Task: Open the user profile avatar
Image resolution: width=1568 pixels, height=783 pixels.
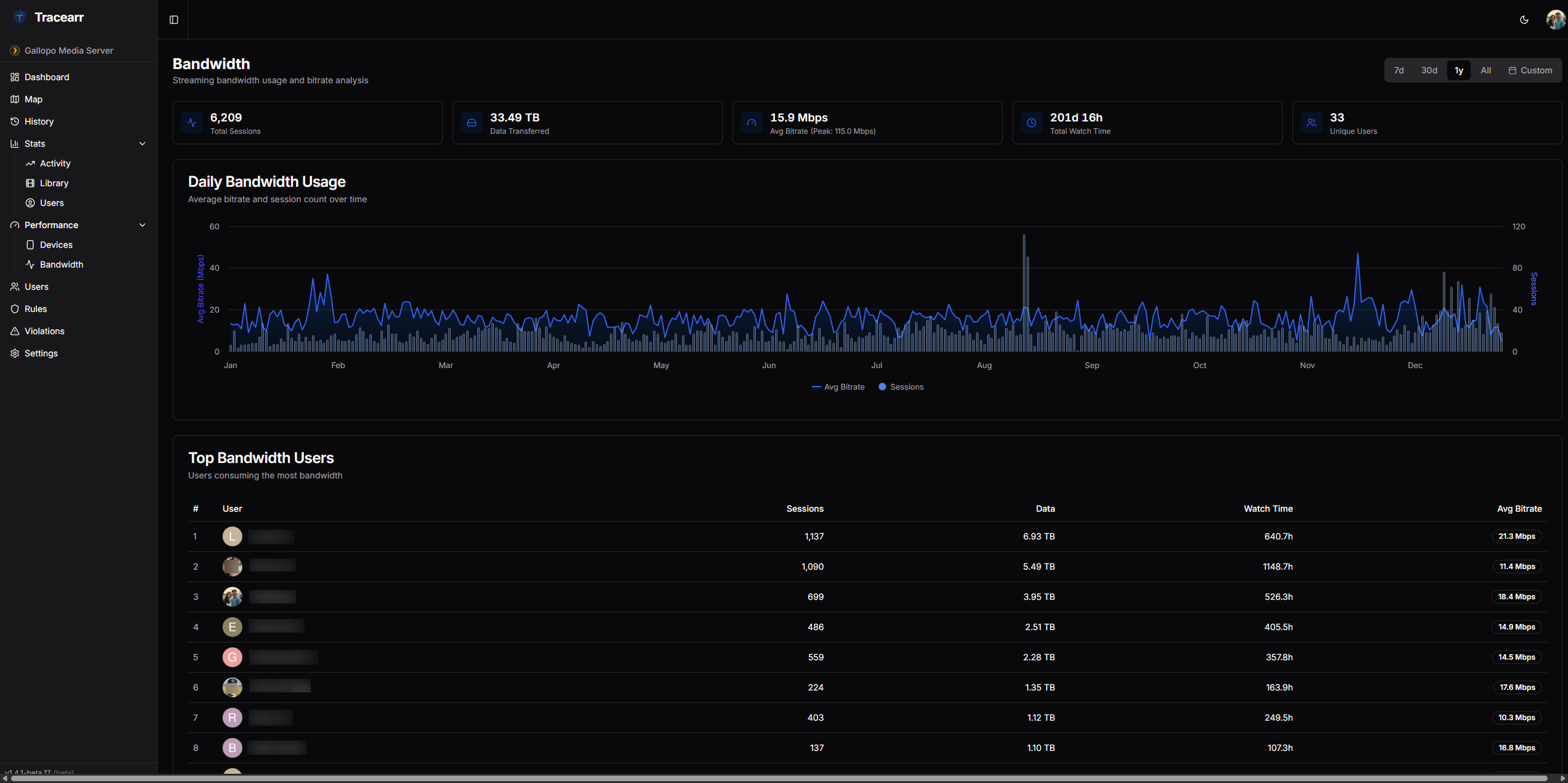Action: [x=1555, y=20]
